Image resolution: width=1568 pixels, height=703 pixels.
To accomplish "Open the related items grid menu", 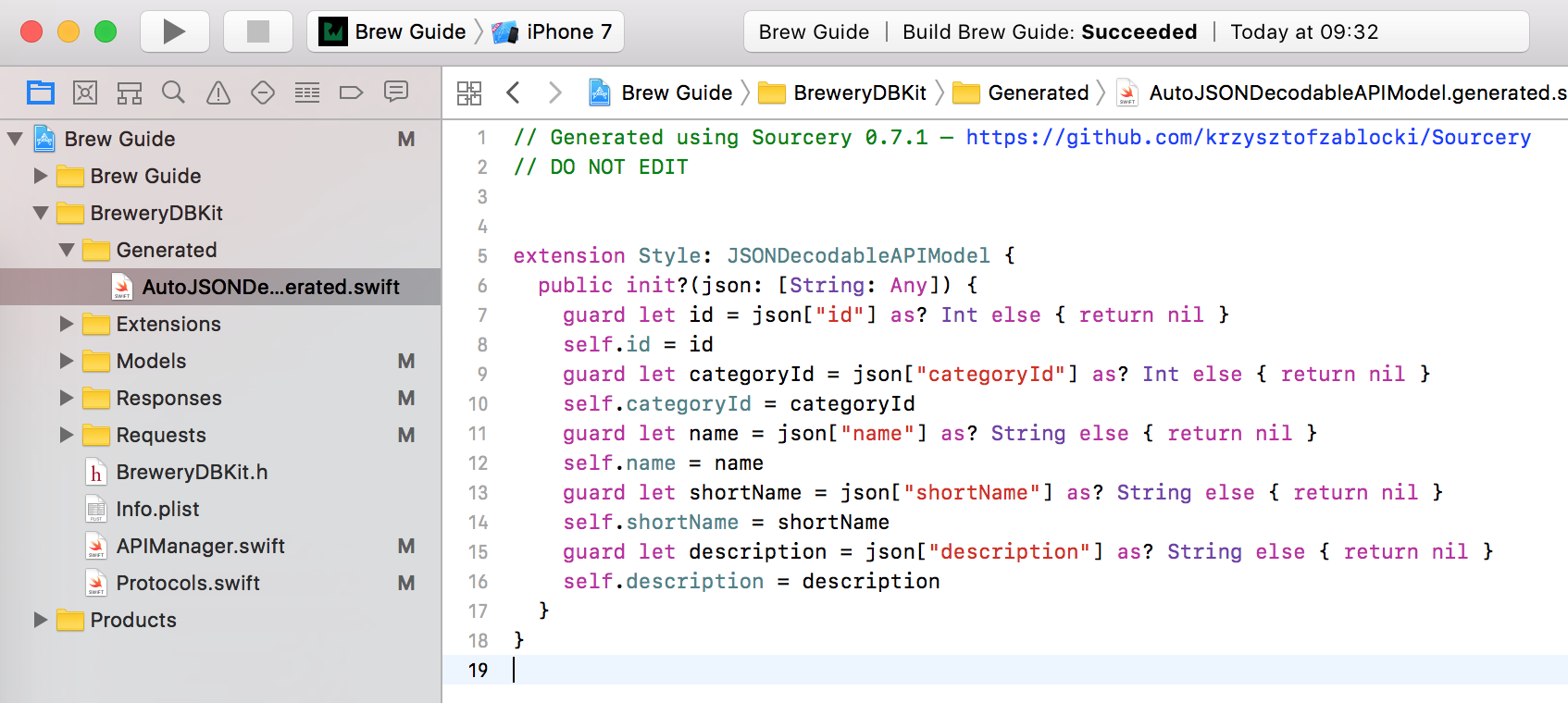I will [469, 92].
